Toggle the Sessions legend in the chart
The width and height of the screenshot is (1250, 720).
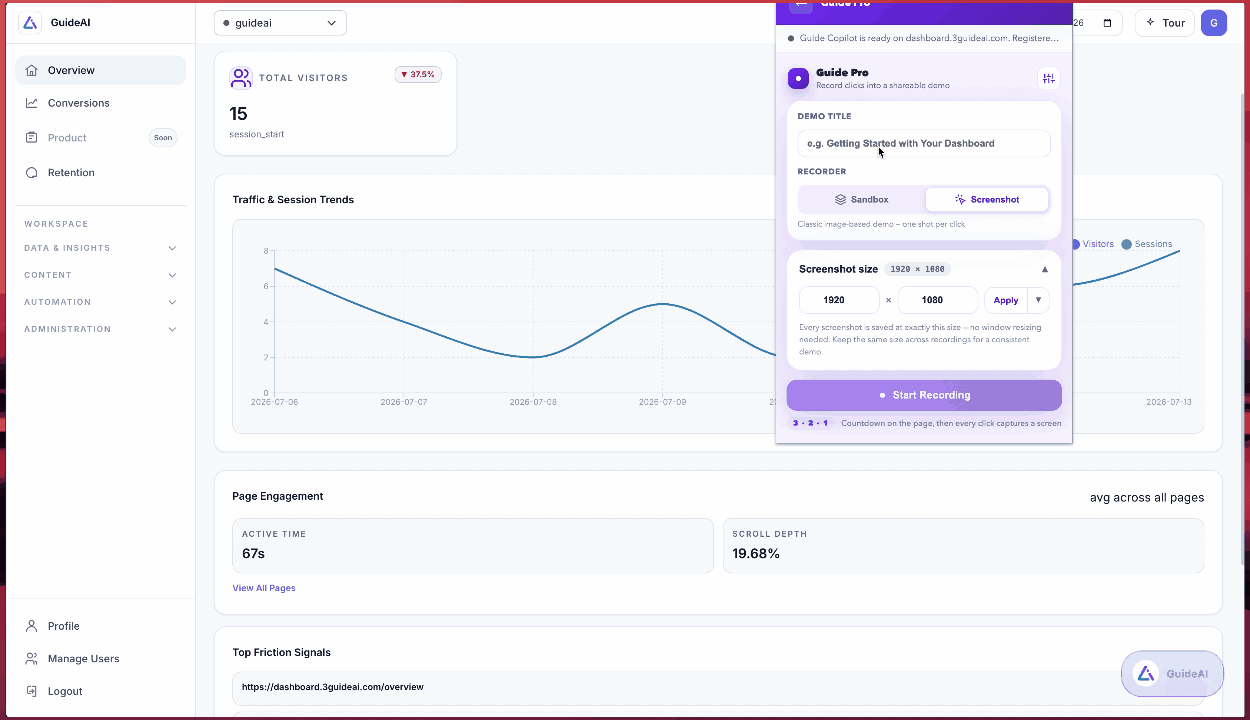coord(1147,244)
